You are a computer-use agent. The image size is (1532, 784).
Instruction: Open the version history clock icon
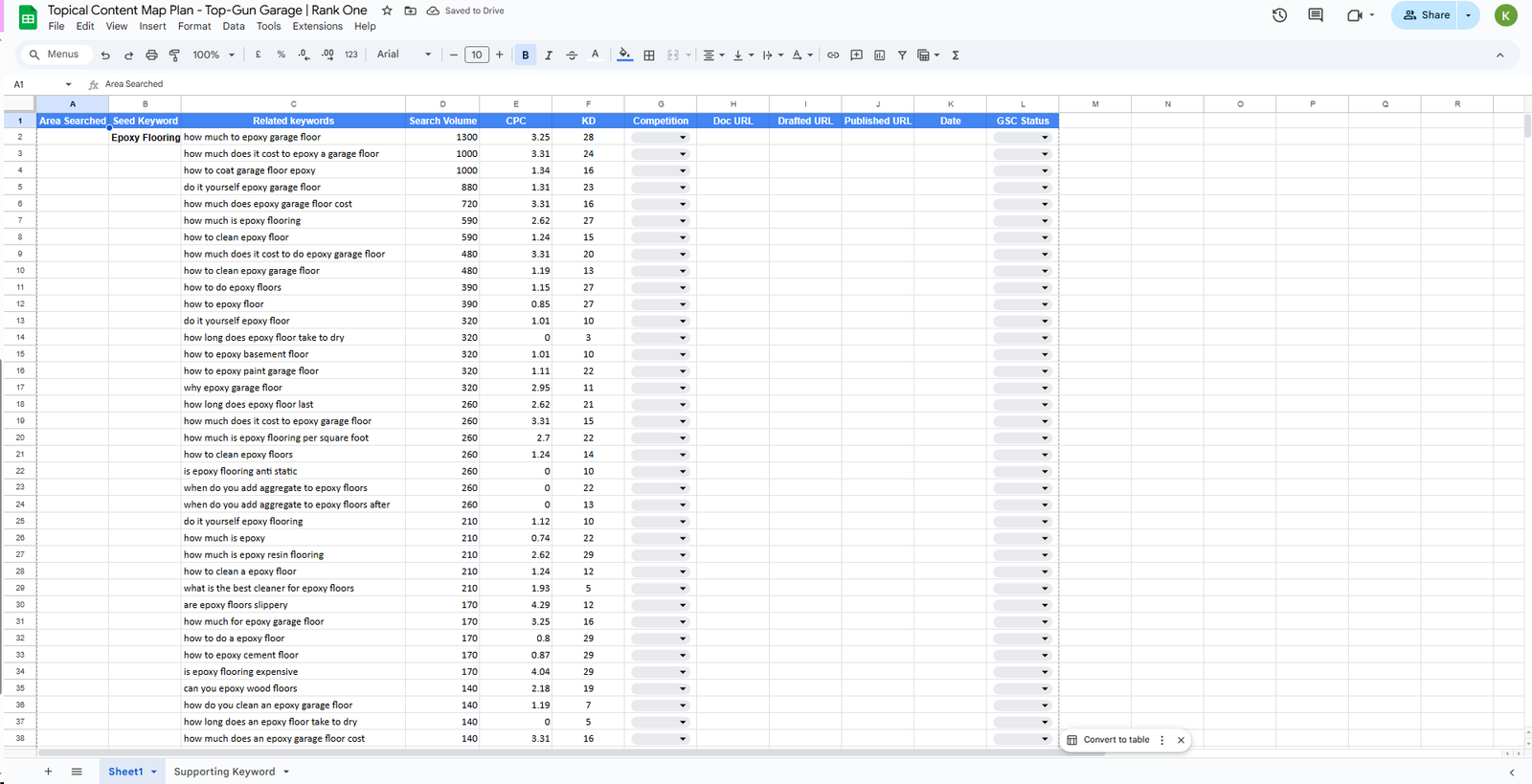tap(1279, 15)
